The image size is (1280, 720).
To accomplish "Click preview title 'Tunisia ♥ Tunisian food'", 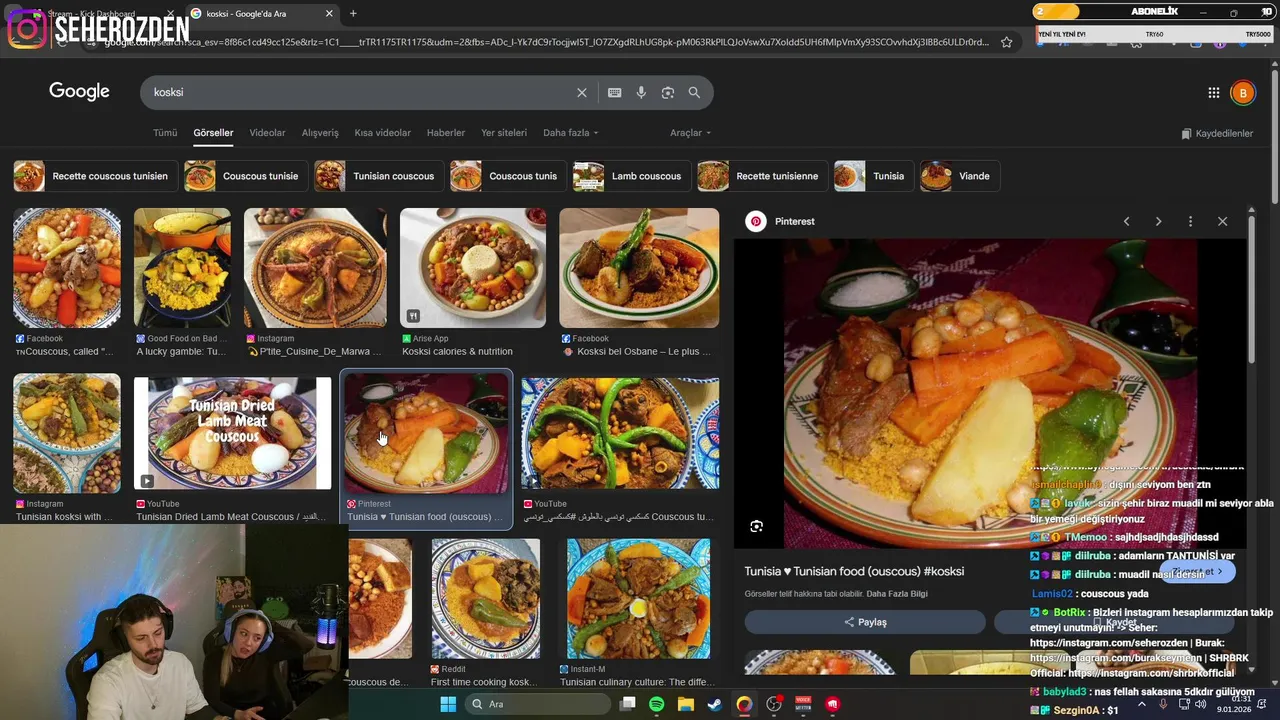I will click(x=854, y=571).
